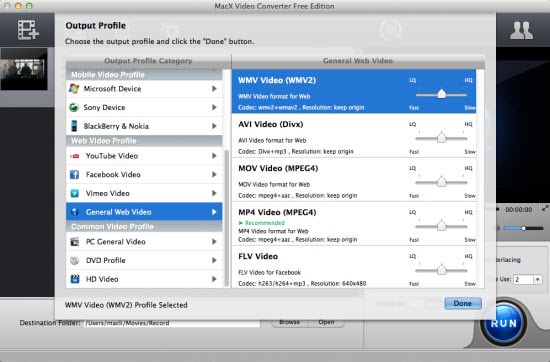Choose Sony Device category

[144, 107]
